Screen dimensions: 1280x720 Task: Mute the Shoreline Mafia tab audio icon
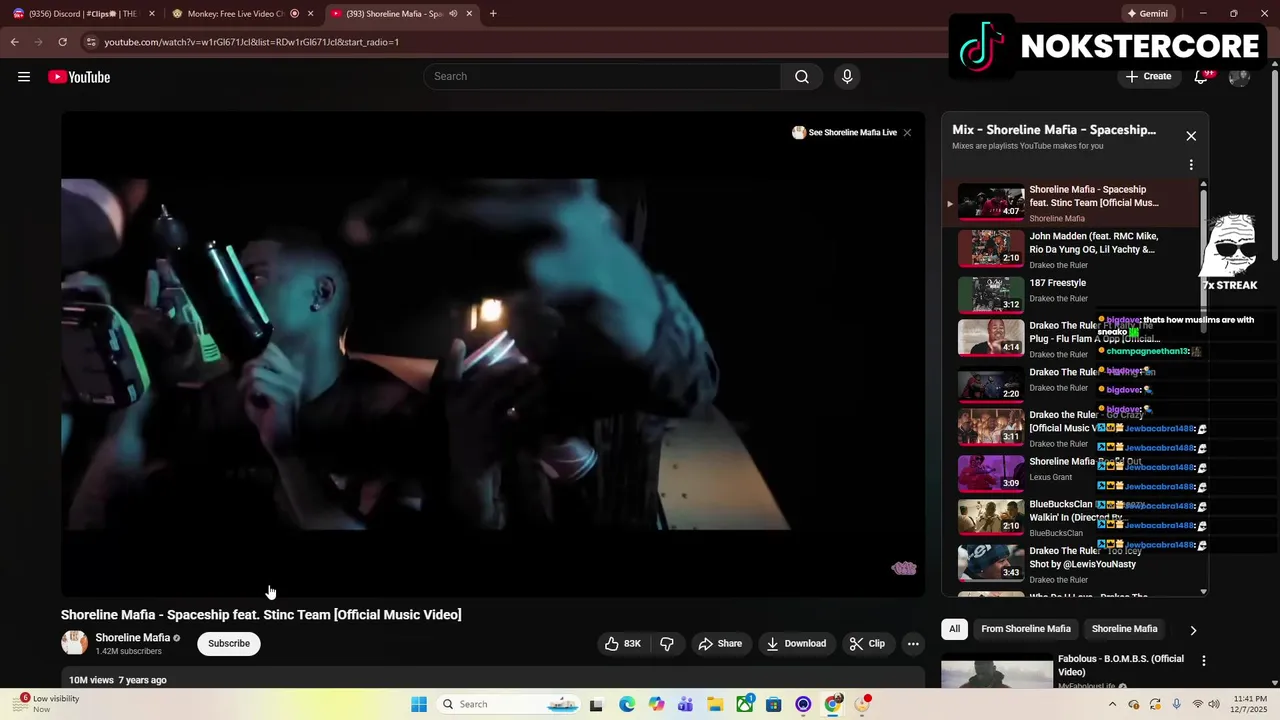(453, 14)
